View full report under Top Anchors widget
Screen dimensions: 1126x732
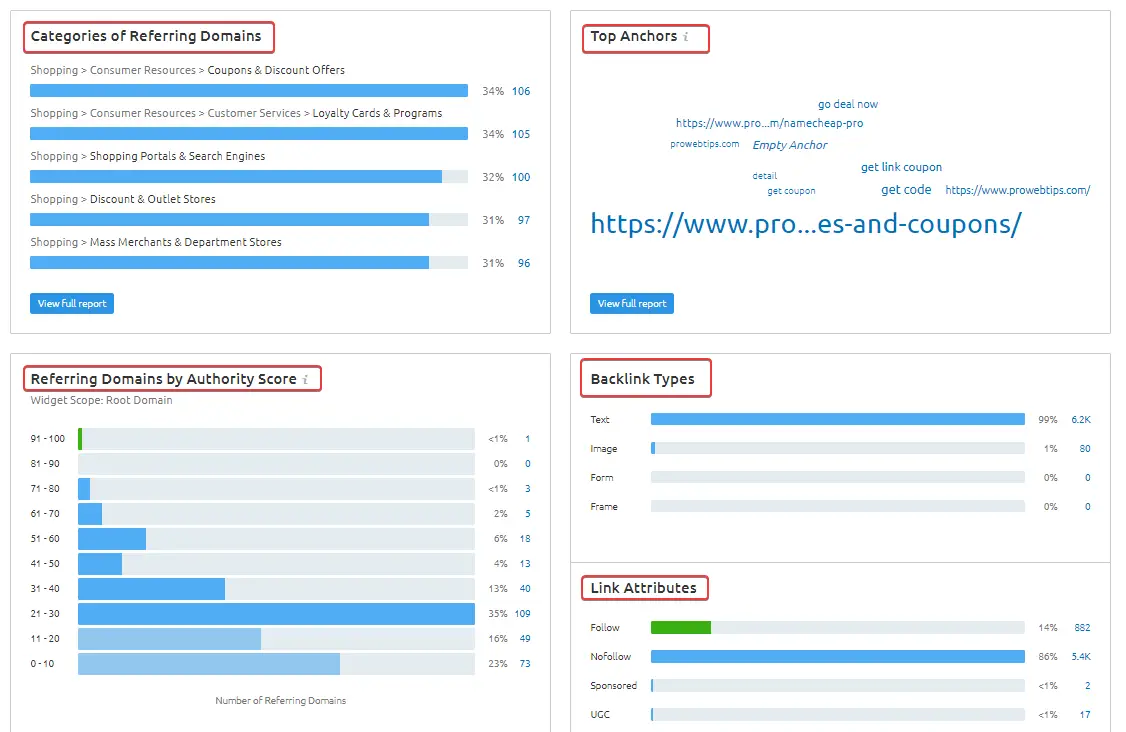(x=631, y=303)
